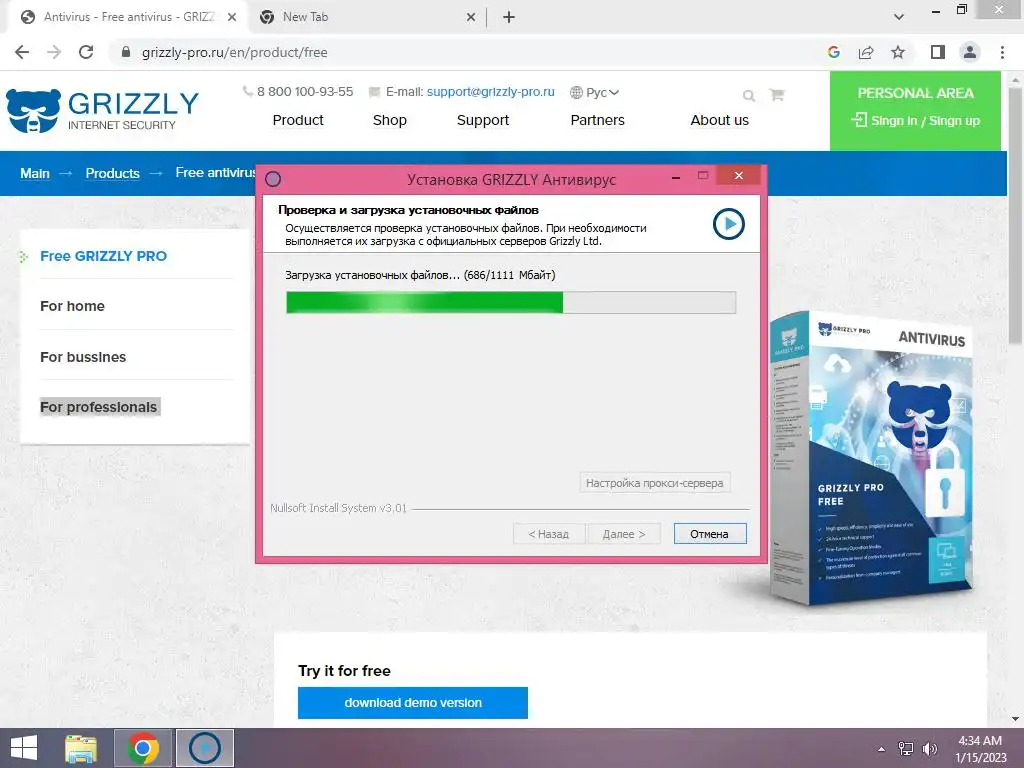The image size is (1024, 768).
Task: Select Free GRIZZLY PRO sidebar item
Action: [x=103, y=256]
